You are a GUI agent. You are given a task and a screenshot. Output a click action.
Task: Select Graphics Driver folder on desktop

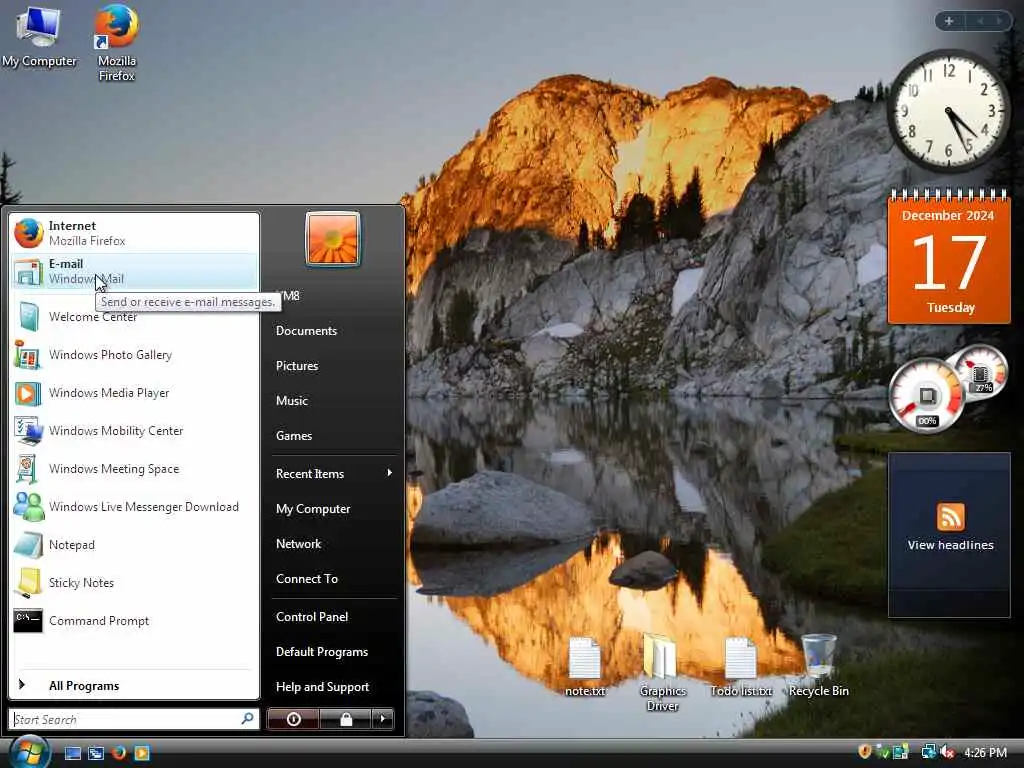tap(662, 673)
